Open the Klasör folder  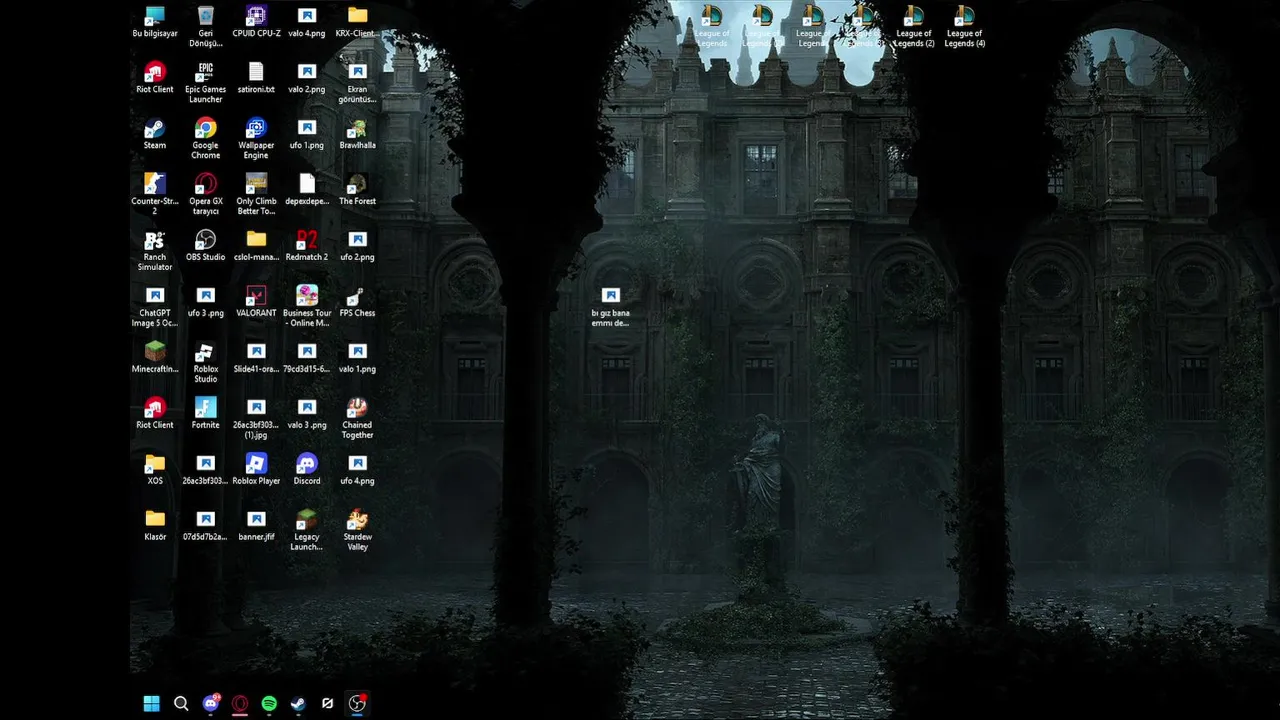tap(154, 526)
